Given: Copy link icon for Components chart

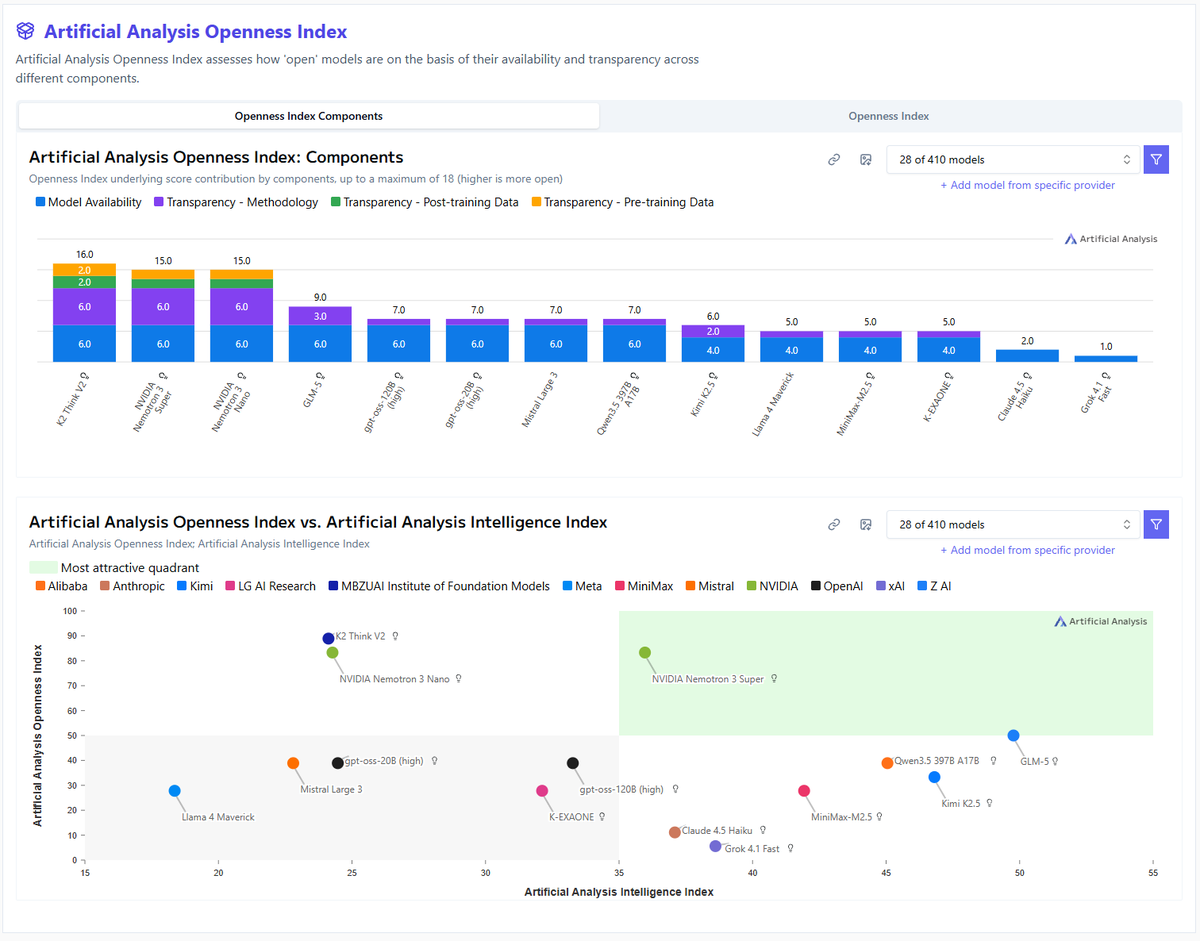Looking at the screenshot, I should [x=834, y=160].
